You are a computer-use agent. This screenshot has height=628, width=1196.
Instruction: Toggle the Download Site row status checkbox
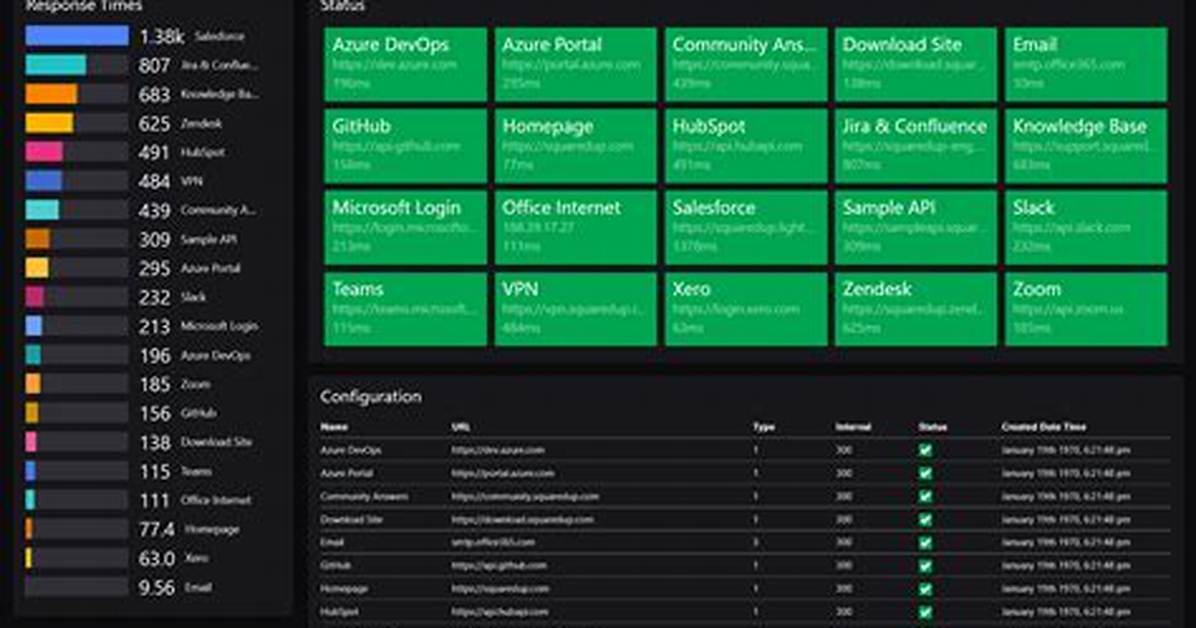(925, 520)
